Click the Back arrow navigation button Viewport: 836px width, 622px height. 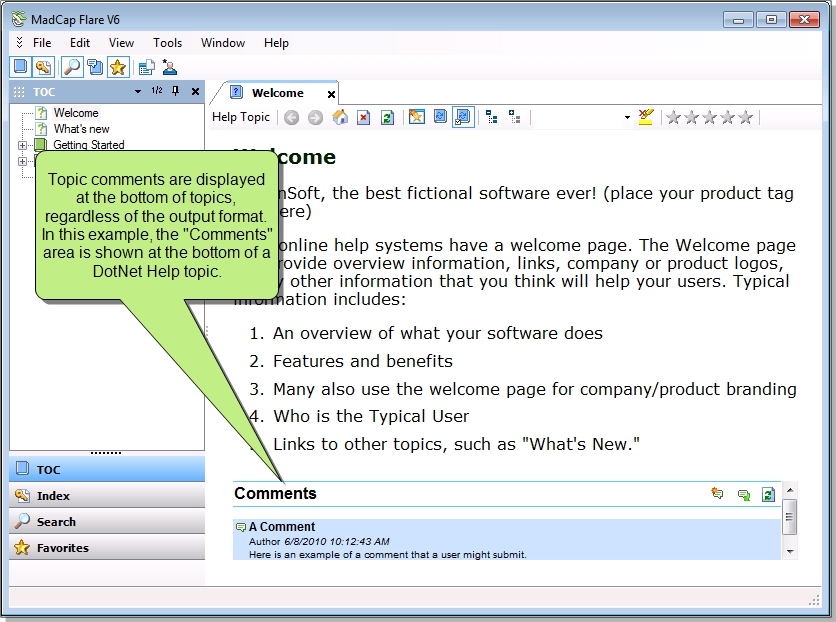(x=292, y=117)
